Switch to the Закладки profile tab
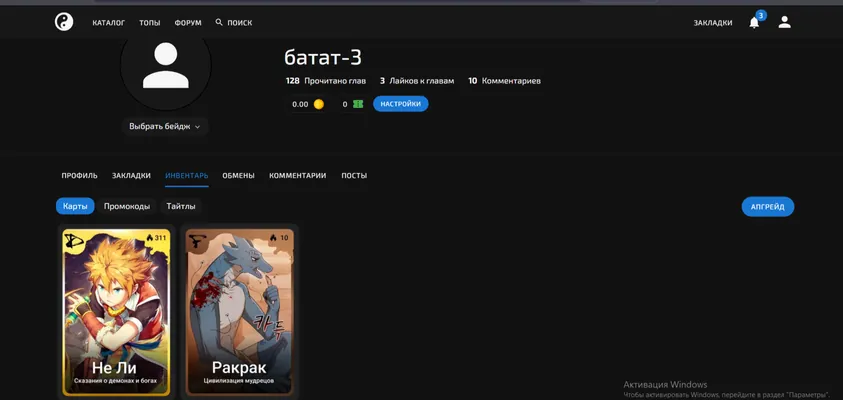Screen dimensions: 843x400 pos(131,175)
